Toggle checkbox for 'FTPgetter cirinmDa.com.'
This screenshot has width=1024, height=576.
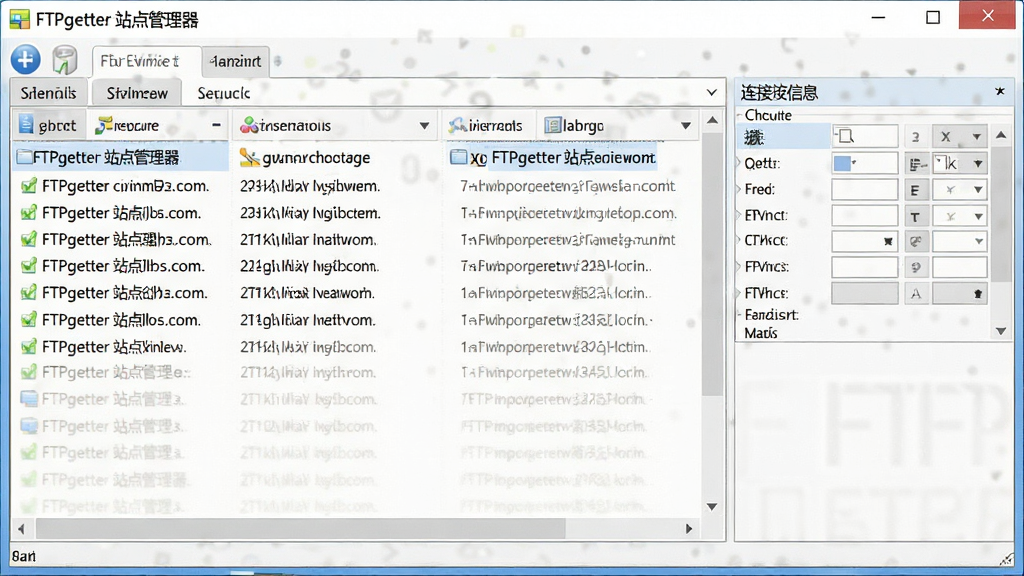tap(28, 186)
